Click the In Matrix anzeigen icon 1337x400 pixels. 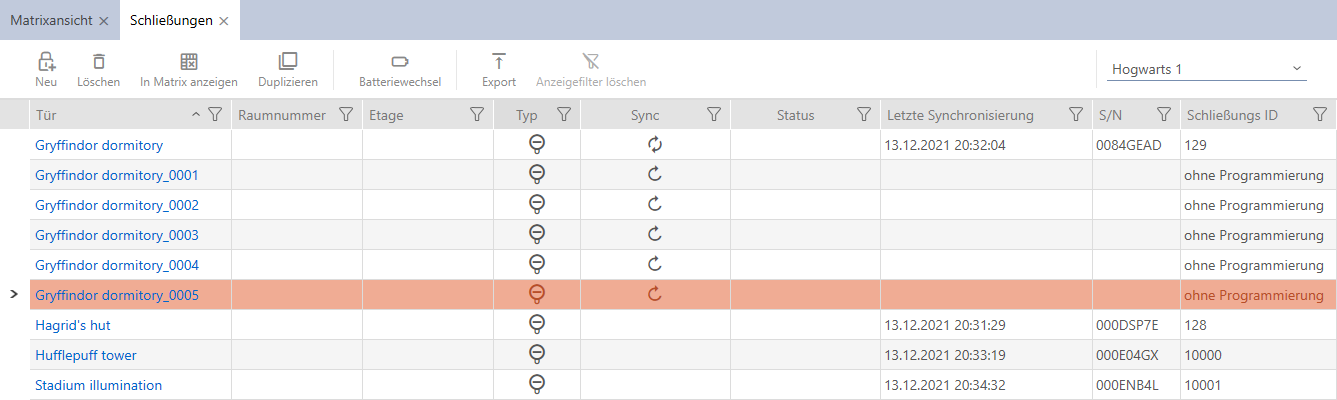click(188, 62)
